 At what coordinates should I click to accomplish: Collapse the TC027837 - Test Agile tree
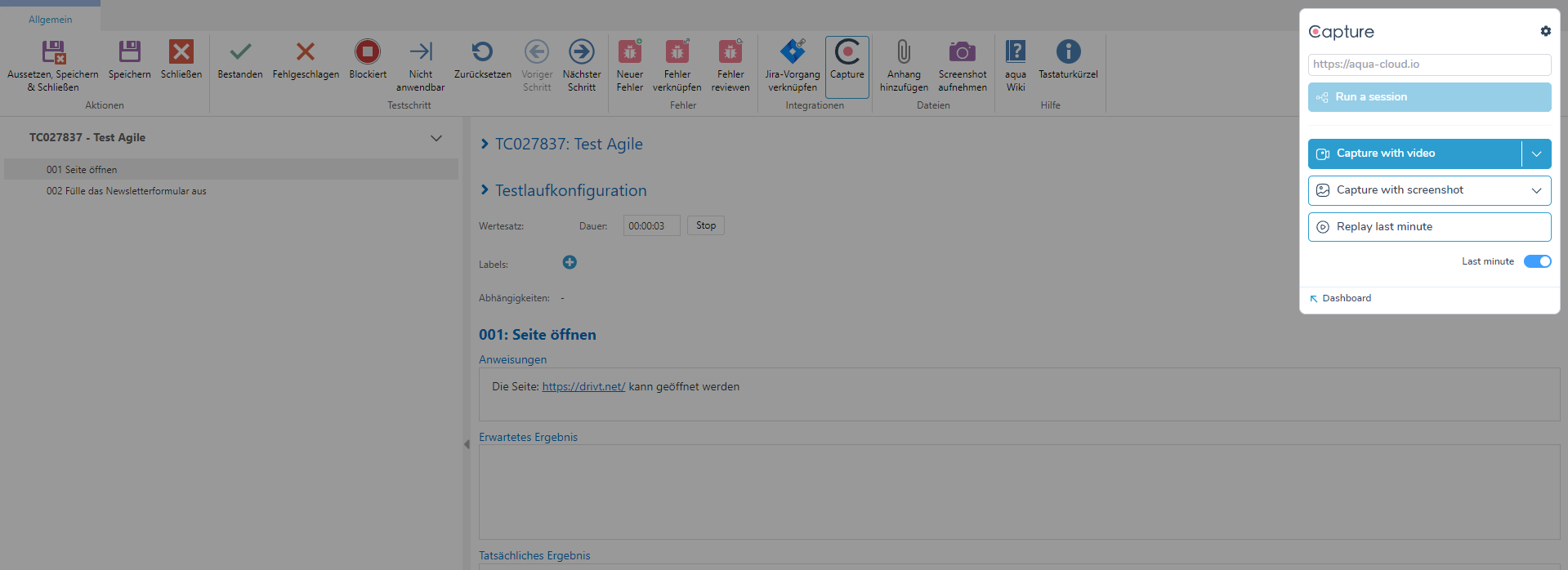click(436, 138)
